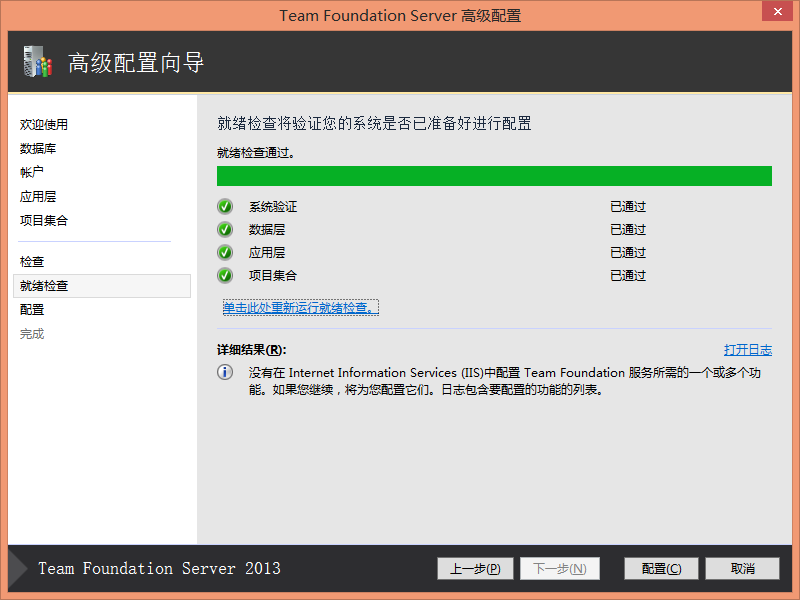Click the blue info icon in detailed results
This screenshot has height=600, width=800.
coord(225,372)
